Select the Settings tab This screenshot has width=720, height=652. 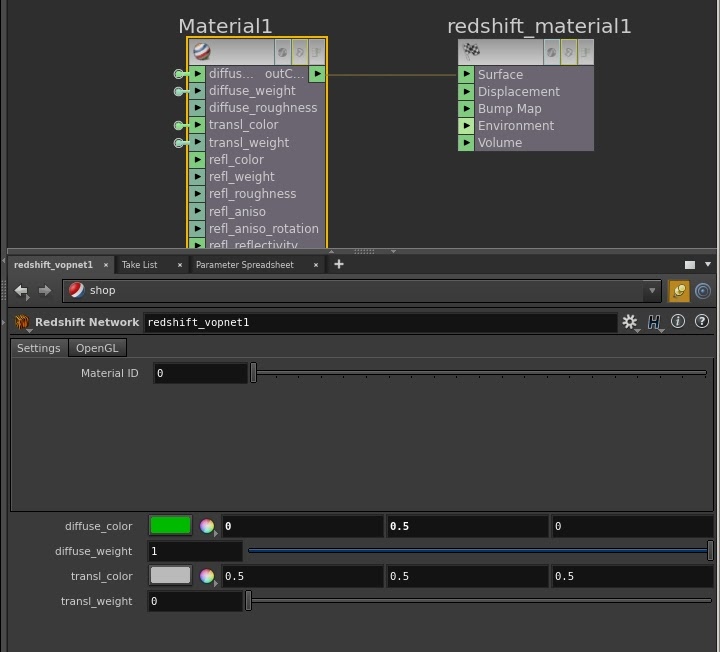[39, 348]
